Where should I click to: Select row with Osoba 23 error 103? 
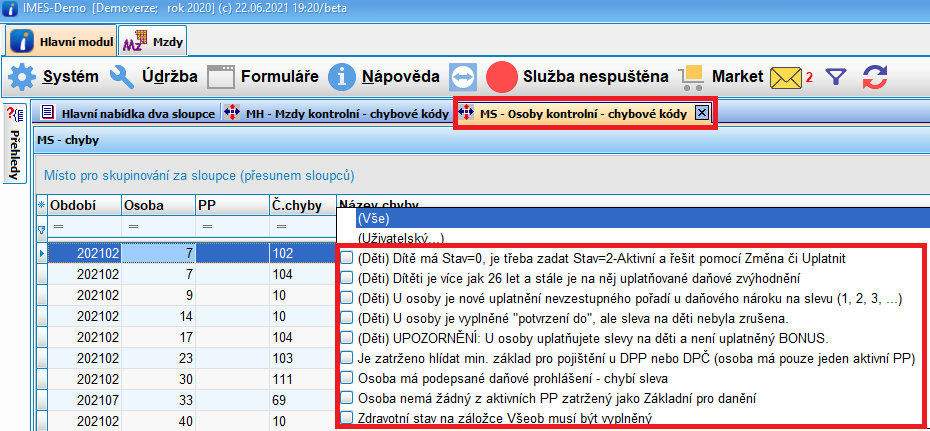click(x=186, y=359)
